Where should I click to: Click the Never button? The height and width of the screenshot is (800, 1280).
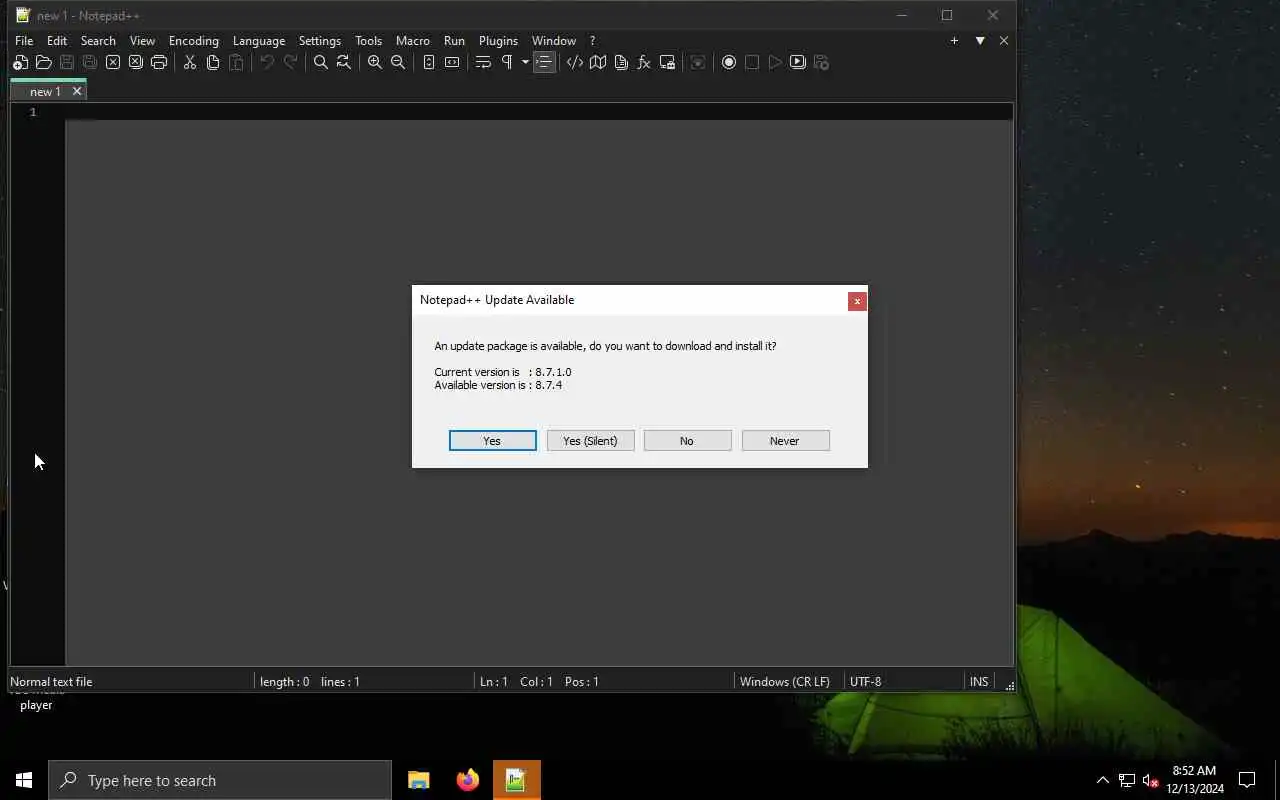click(x=785, y=441)
